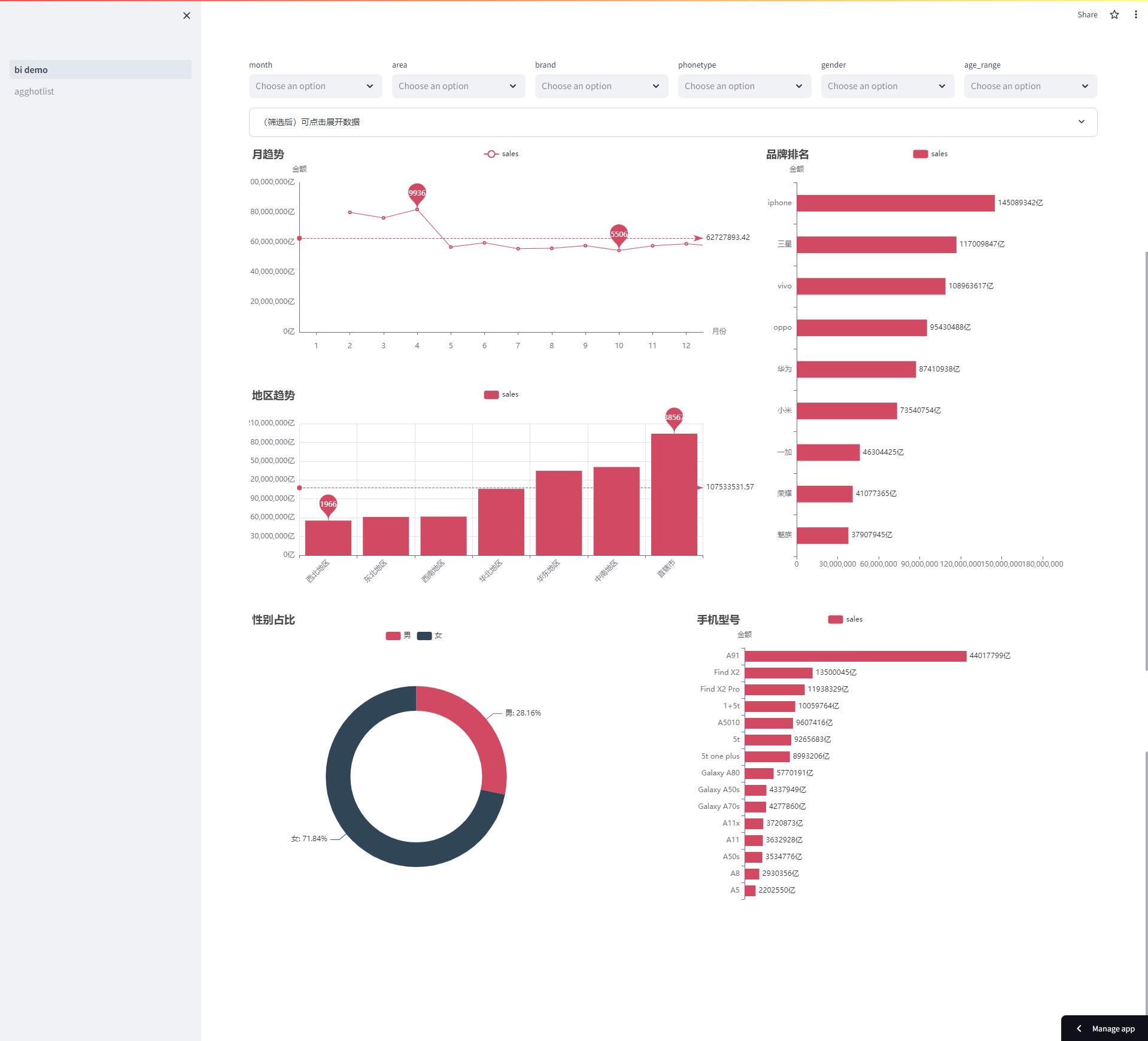Click the 9936 max marker pin
This screenshot has height=1041, width=1148.
tap(417, 194)
